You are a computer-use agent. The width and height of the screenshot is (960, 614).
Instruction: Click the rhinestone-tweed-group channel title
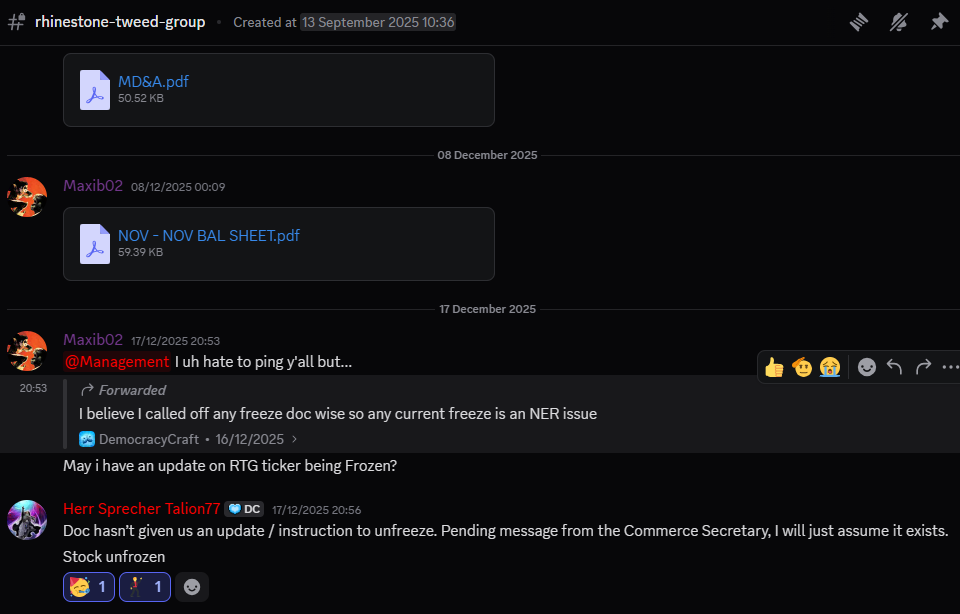[x=120, y=22]
